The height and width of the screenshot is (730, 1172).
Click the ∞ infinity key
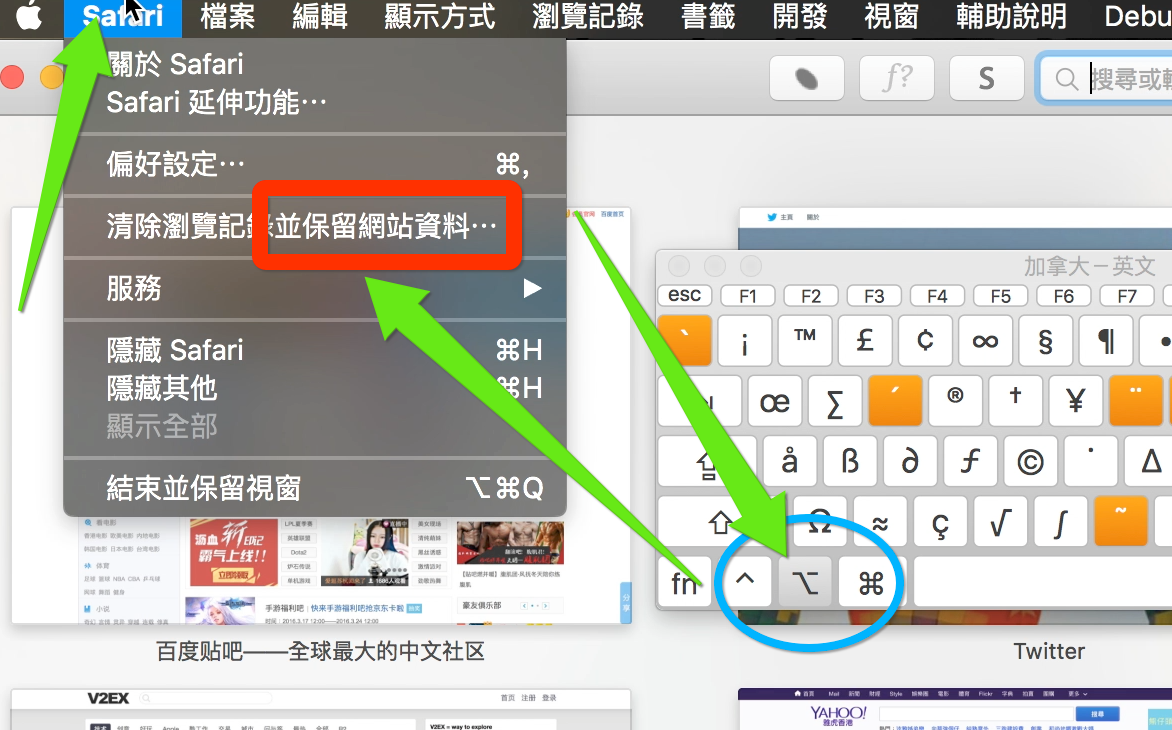point(985,340)
